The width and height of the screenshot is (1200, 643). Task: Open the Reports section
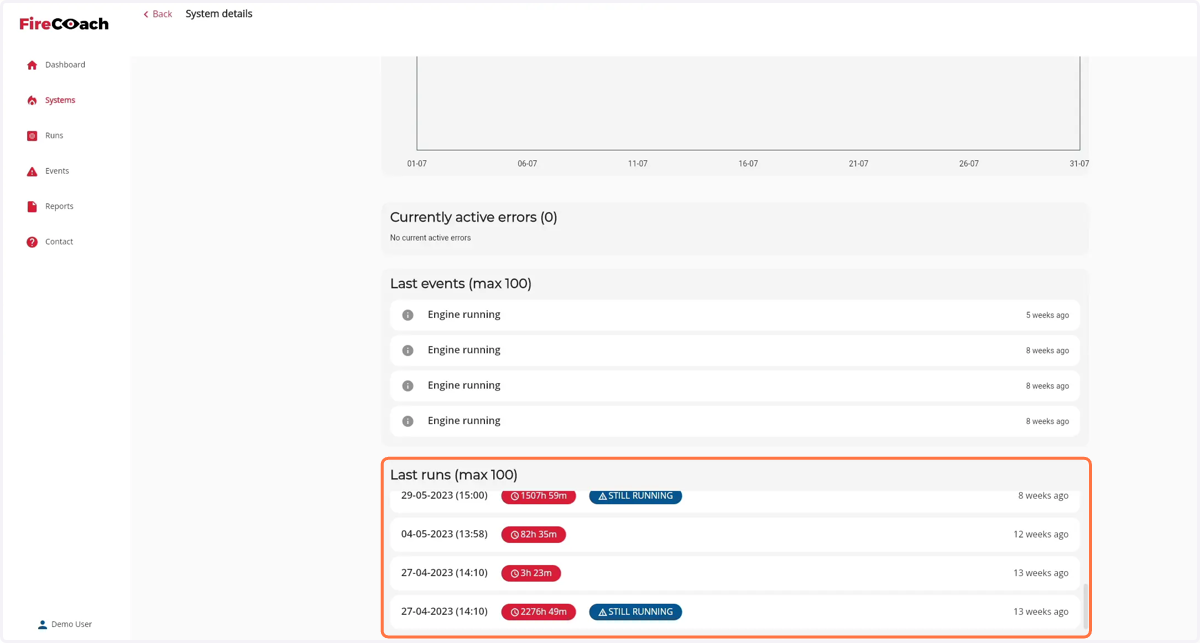tap(59, 206)
